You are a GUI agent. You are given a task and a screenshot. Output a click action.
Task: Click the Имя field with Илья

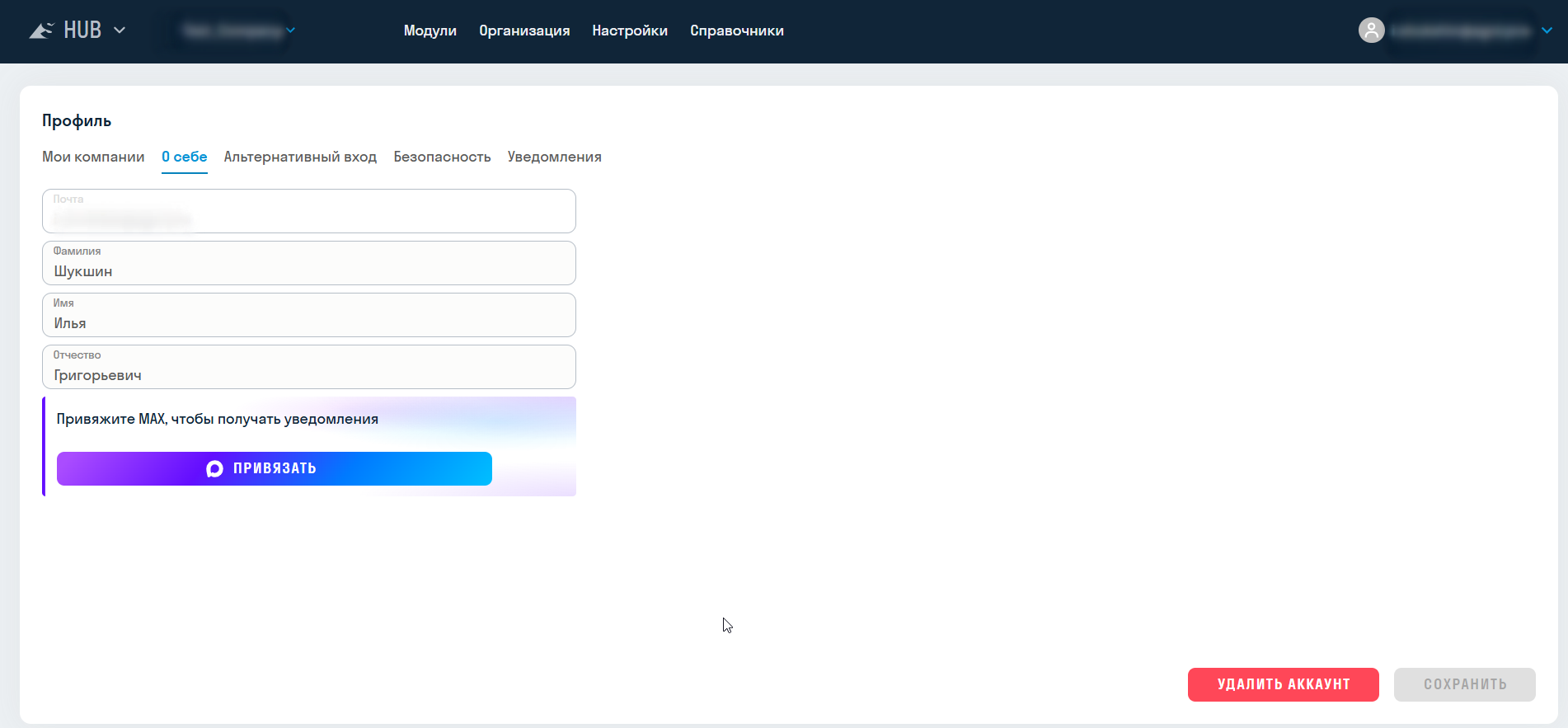tap(309, 315)
